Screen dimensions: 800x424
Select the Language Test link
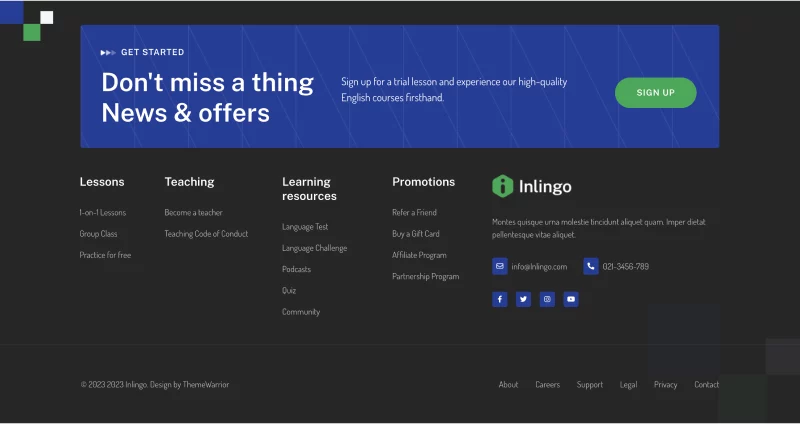tap(305, 227)
